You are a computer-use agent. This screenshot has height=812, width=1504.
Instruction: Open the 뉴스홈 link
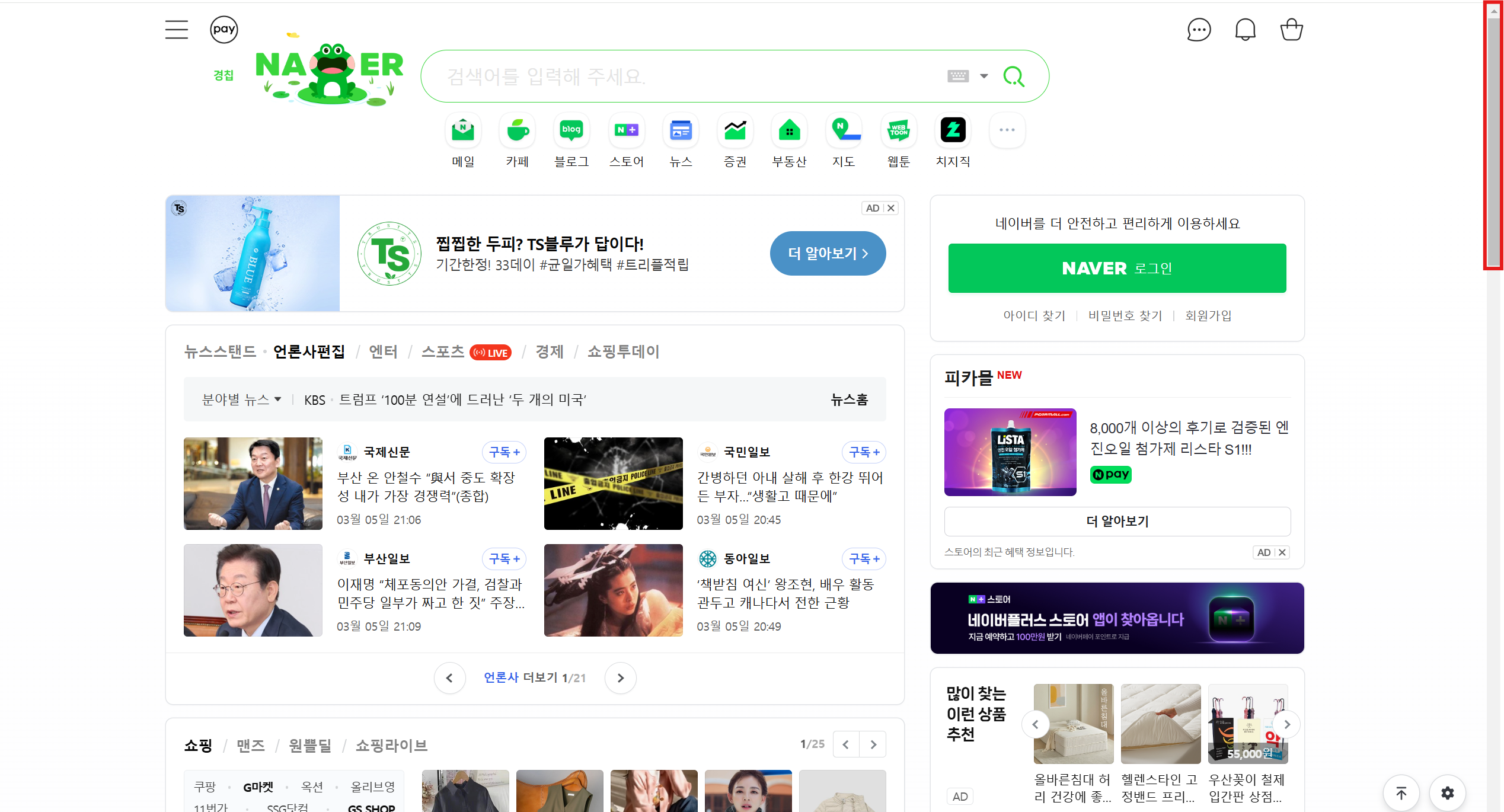pyautogui.click(x=849, y=400)
